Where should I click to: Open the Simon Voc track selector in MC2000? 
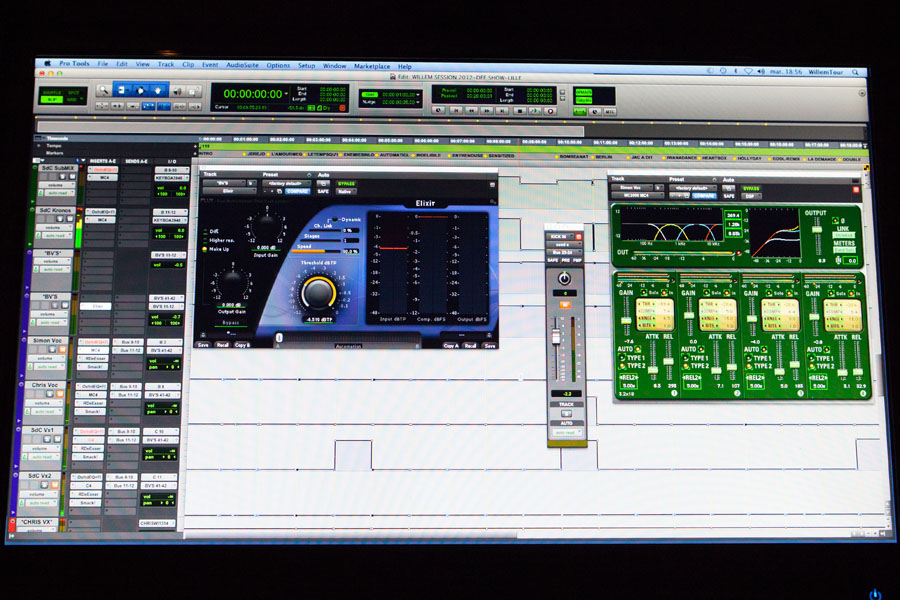click(632, 188)
